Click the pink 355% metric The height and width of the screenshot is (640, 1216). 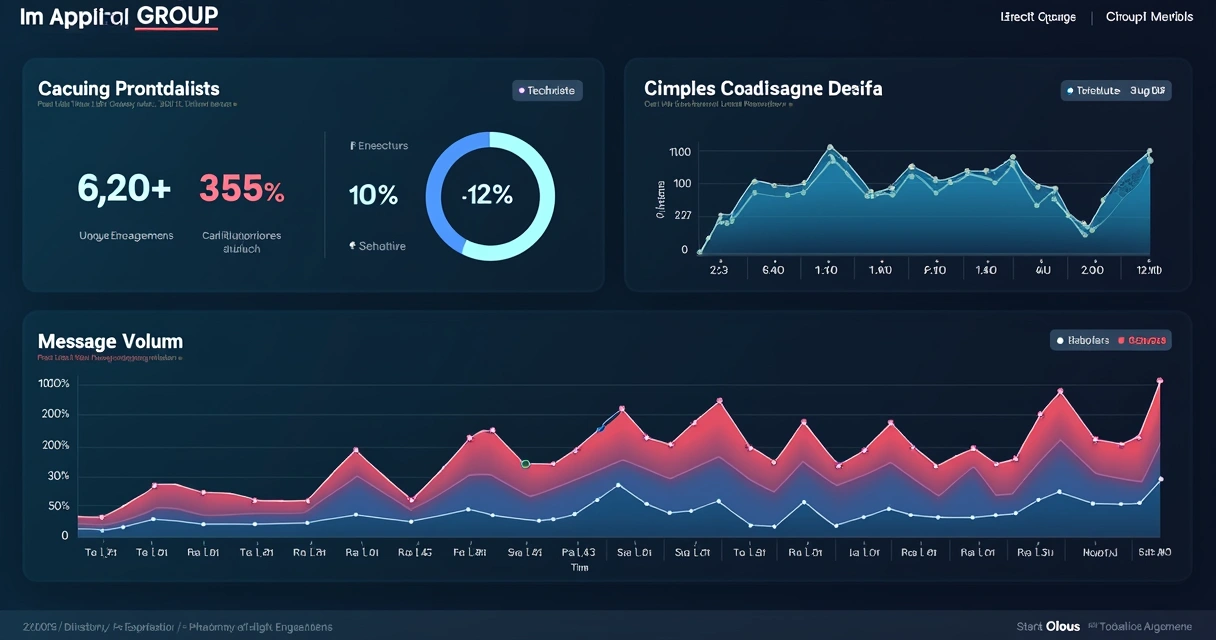242,188
